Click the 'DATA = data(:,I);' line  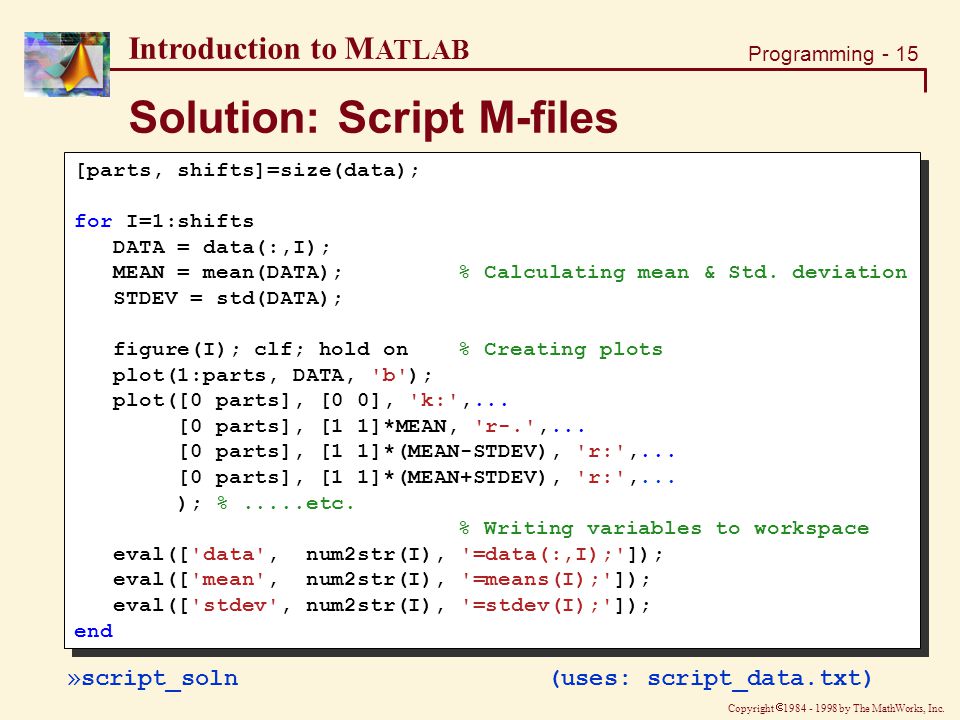(221, 247)
